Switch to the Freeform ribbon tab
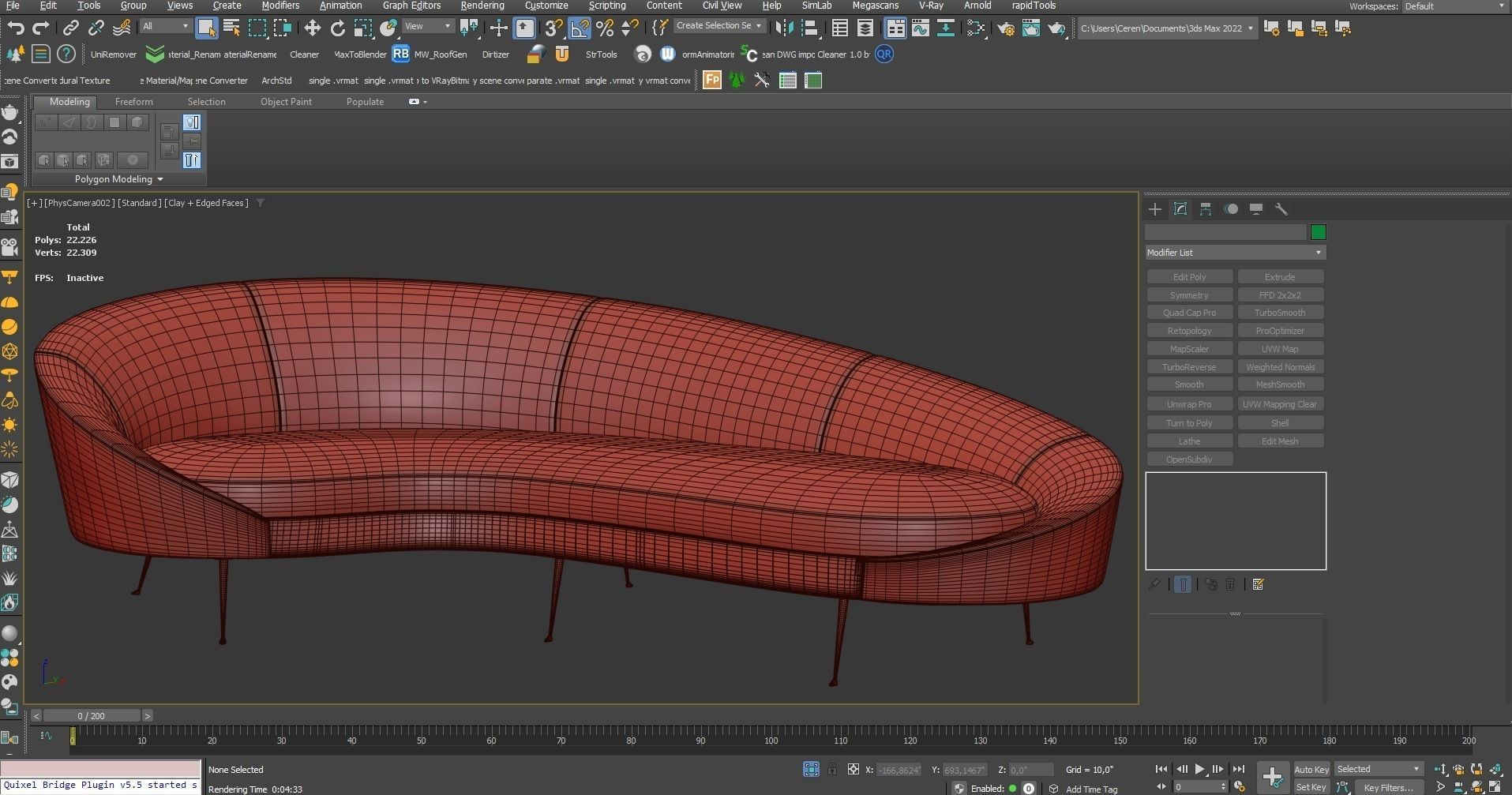Screen dimensions: 1512x795 [x=133, y=102]
